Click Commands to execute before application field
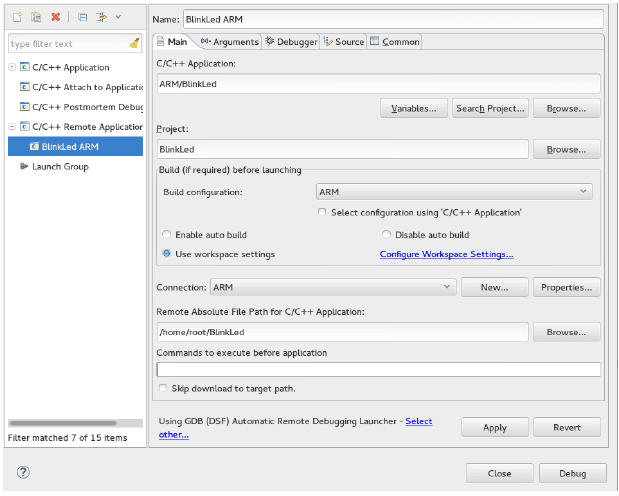Screen dimensions: 619x496 pos(379,370)
